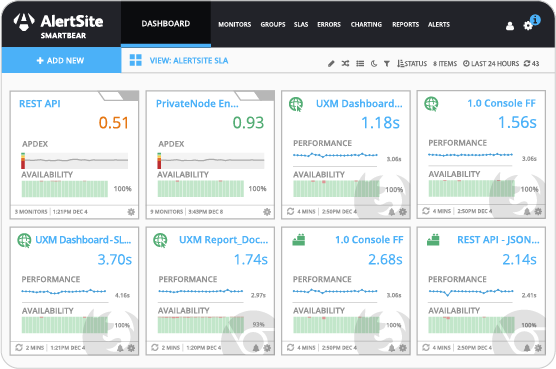
Task: Click the pencil edit dashboard icon
Action: (331, 64)
